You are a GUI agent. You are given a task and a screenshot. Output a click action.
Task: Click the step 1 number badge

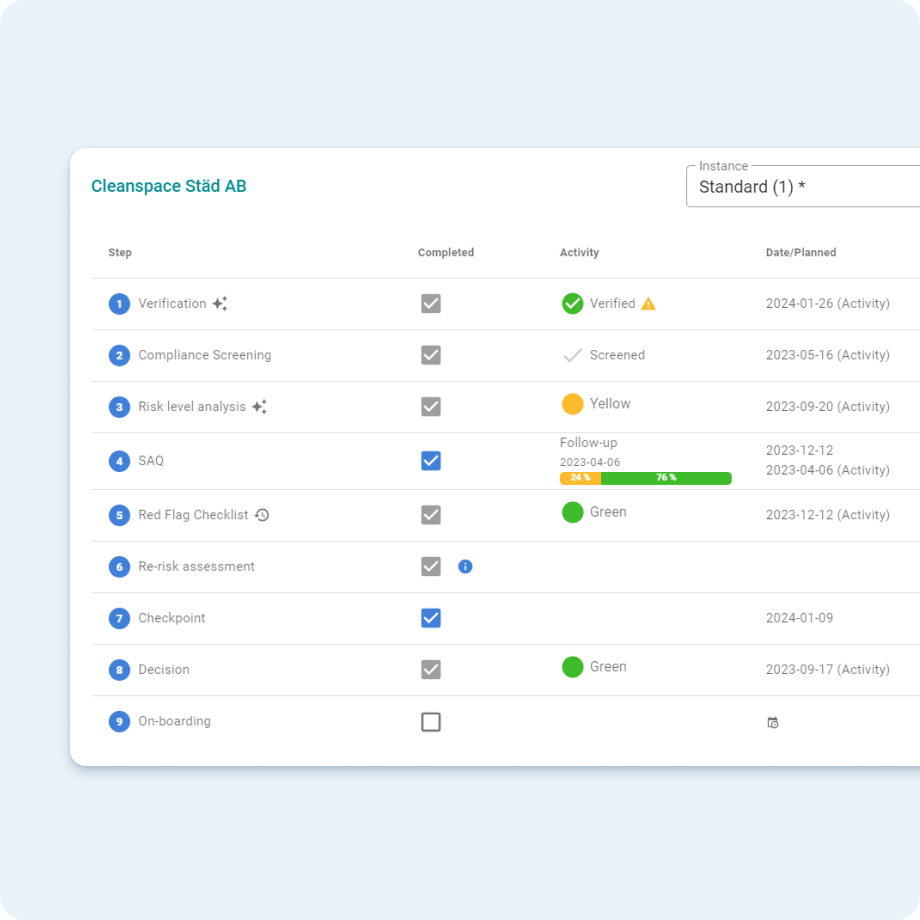119,303
